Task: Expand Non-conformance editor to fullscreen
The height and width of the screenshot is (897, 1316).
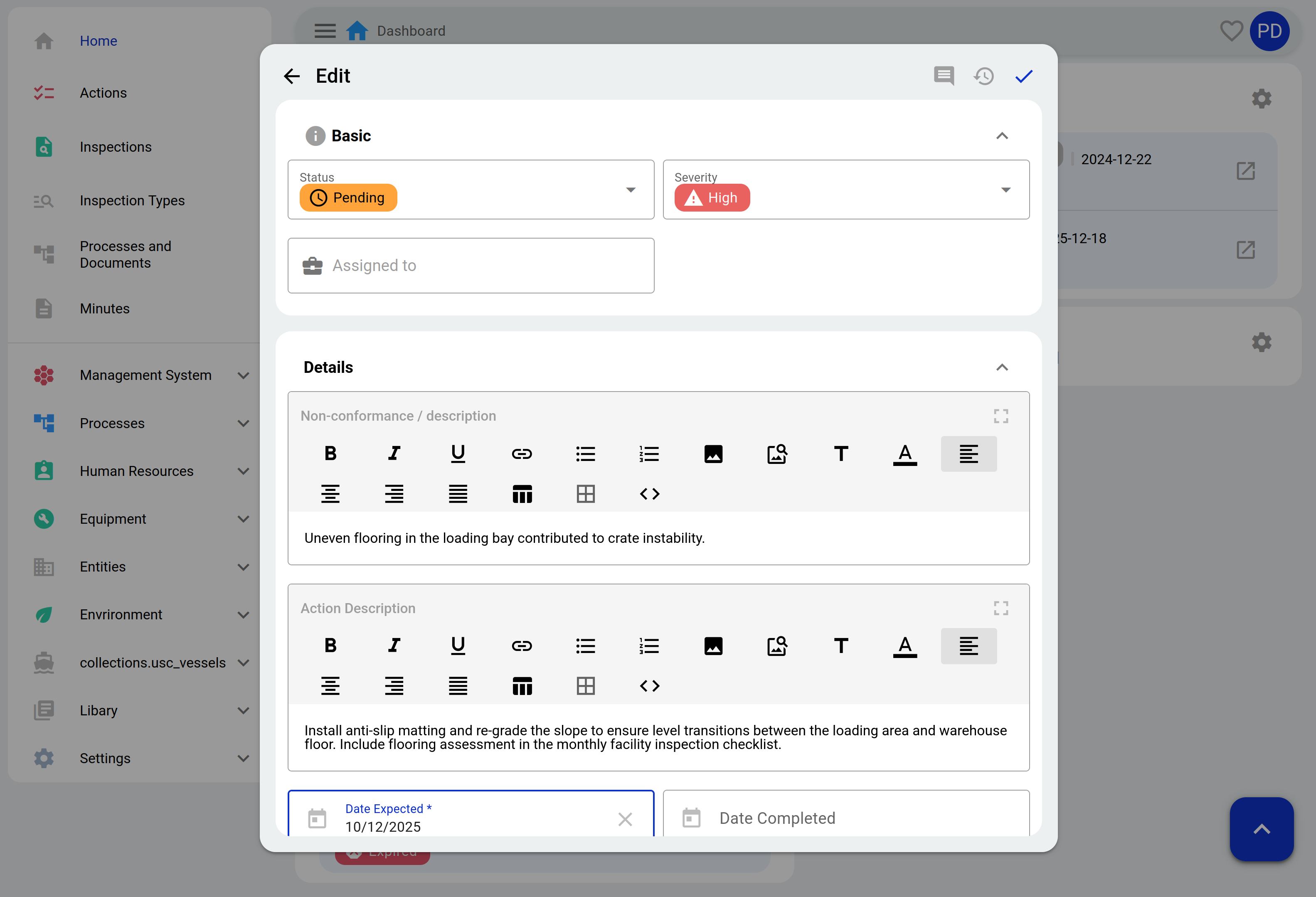Action: coord(1001,416)
